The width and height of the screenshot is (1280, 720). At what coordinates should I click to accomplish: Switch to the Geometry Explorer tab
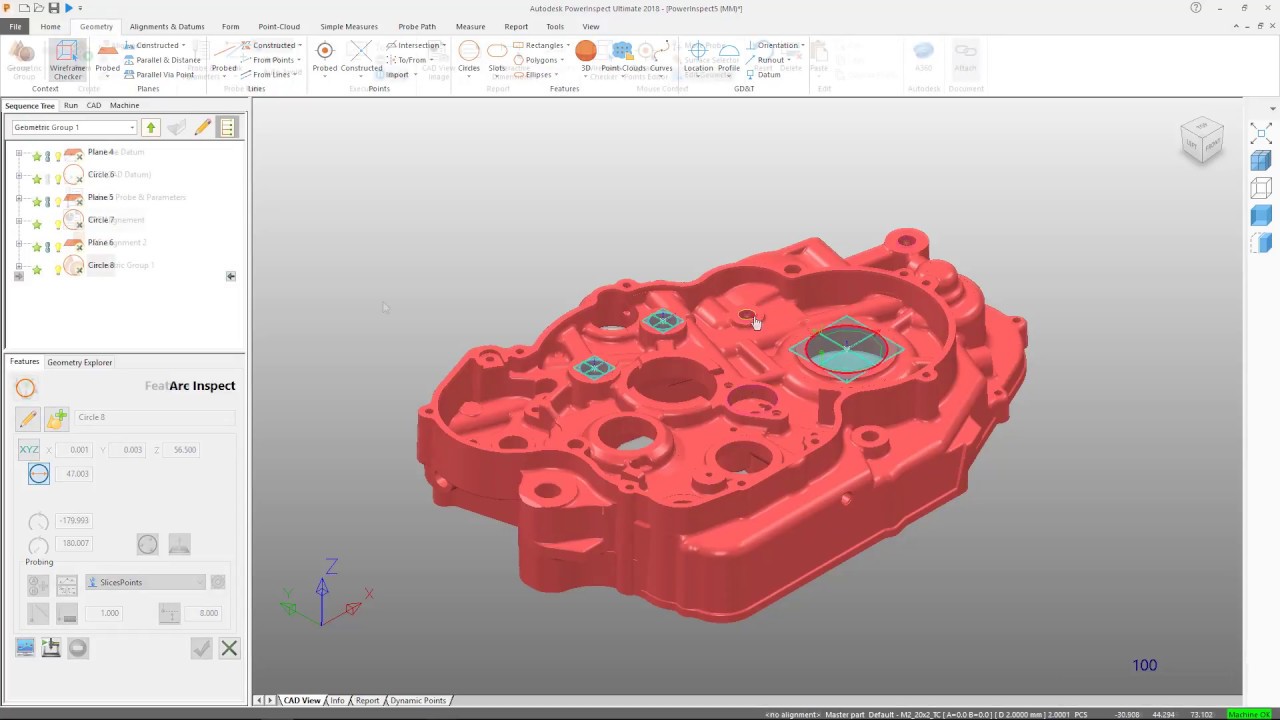[79, 362]
